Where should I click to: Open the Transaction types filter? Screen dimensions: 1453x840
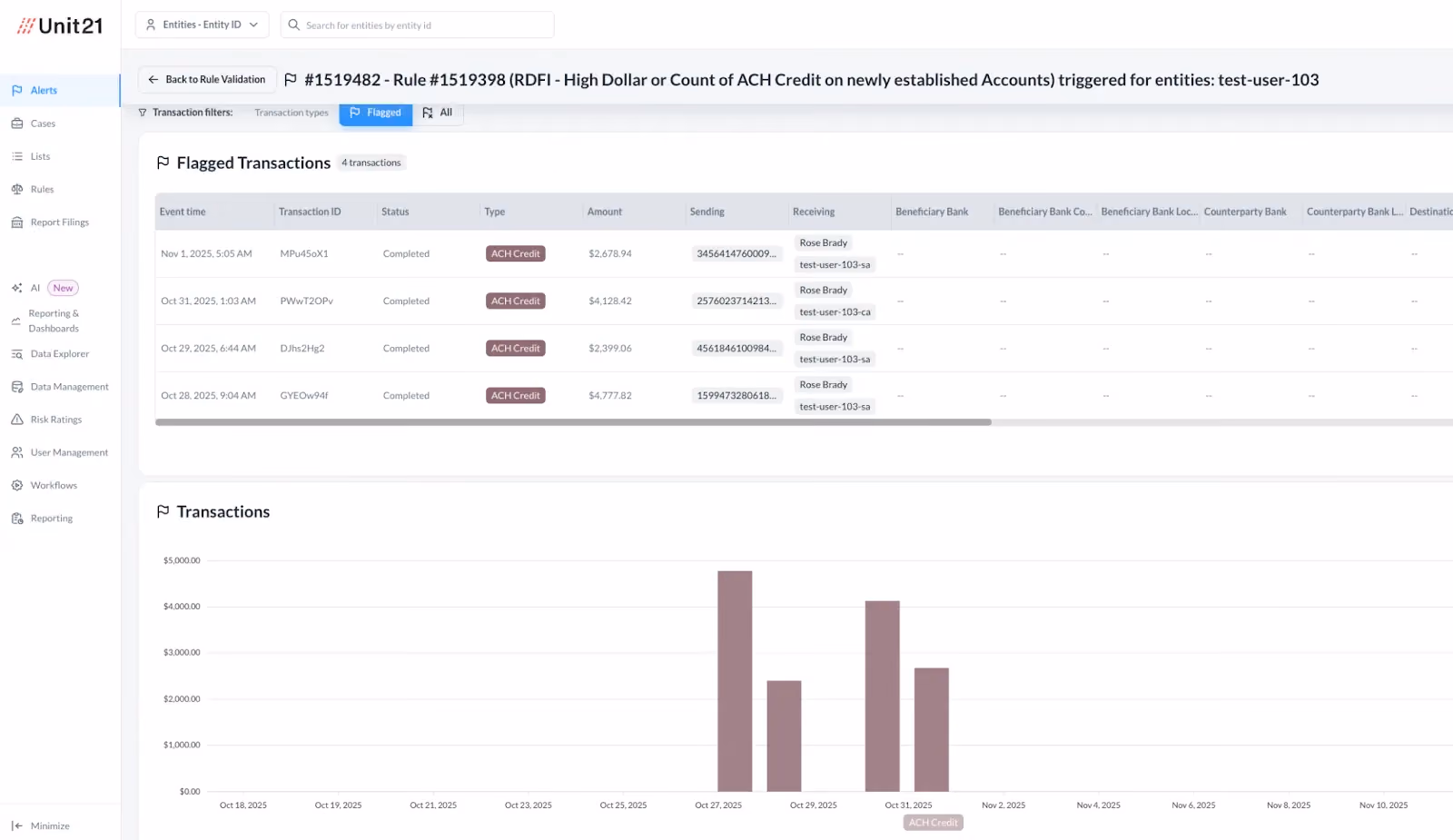tap(292, 113)
